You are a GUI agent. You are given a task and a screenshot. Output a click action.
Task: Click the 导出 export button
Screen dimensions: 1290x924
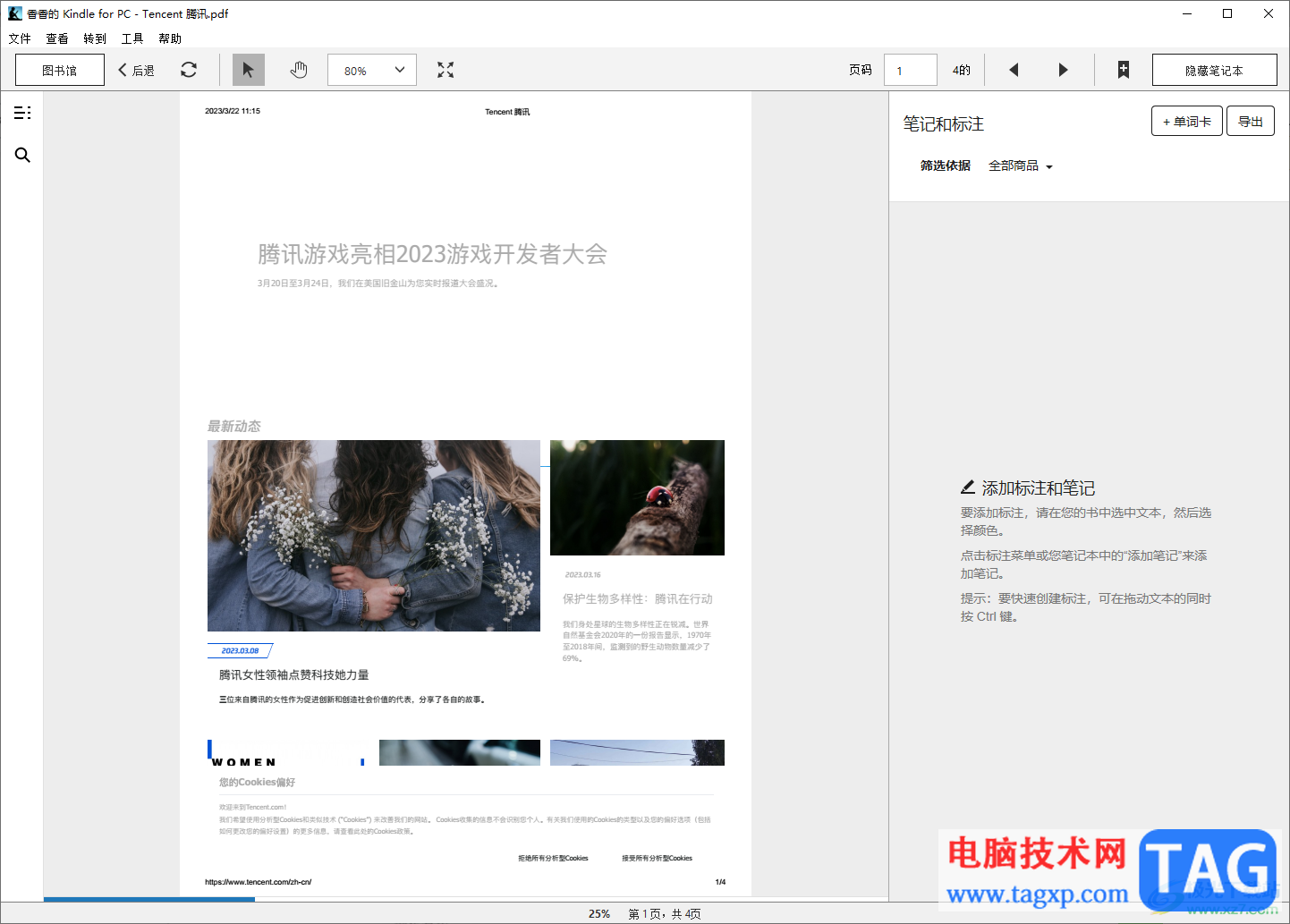pos(1251,122)
